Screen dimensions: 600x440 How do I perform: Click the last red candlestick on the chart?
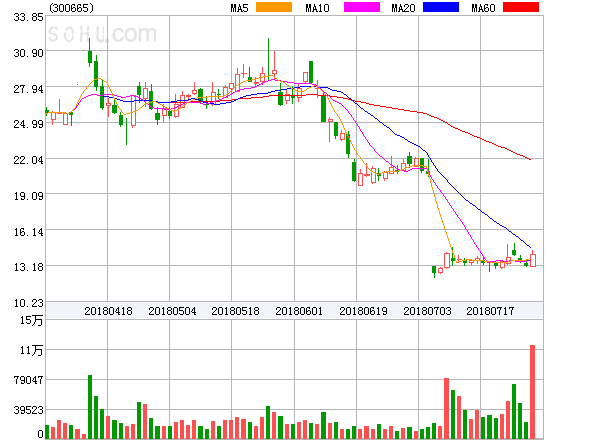point(533,260)
